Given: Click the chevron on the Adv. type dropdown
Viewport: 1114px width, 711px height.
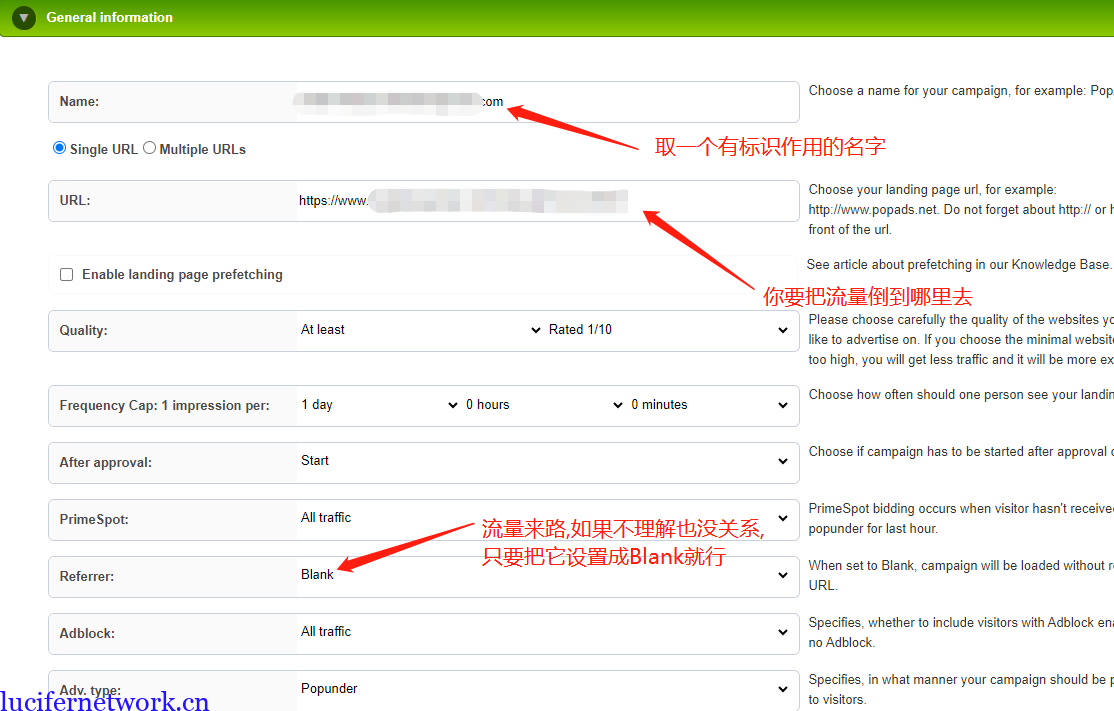Looking at the screenshot, I should (x=783, y=689).
